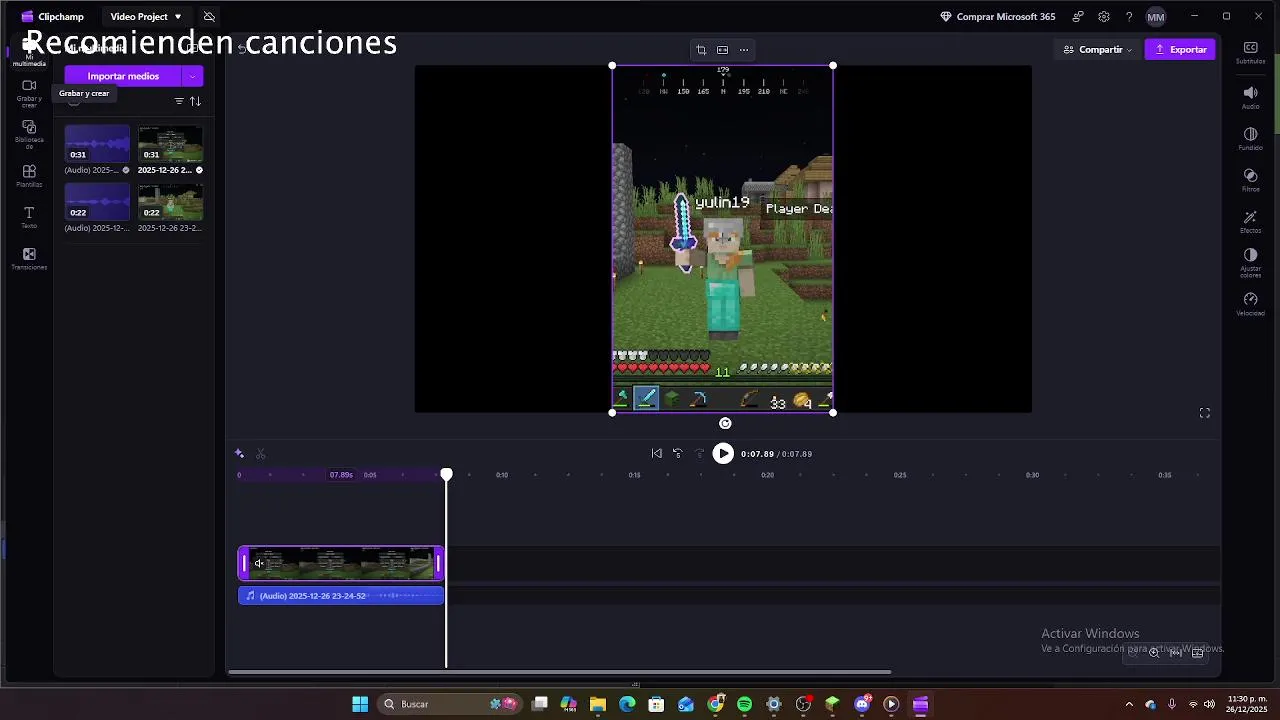Open the Windows Start menu
Viewport: 1280px width, 720px height.
pyautogui.click(x=360, y=704)
